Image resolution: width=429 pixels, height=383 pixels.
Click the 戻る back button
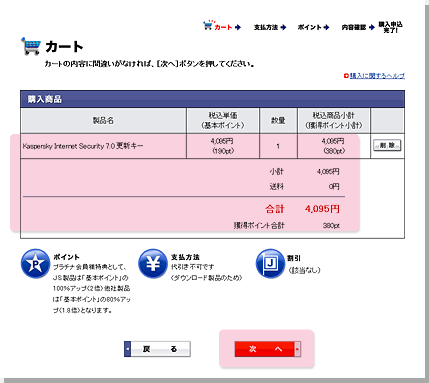click(157, 349)
